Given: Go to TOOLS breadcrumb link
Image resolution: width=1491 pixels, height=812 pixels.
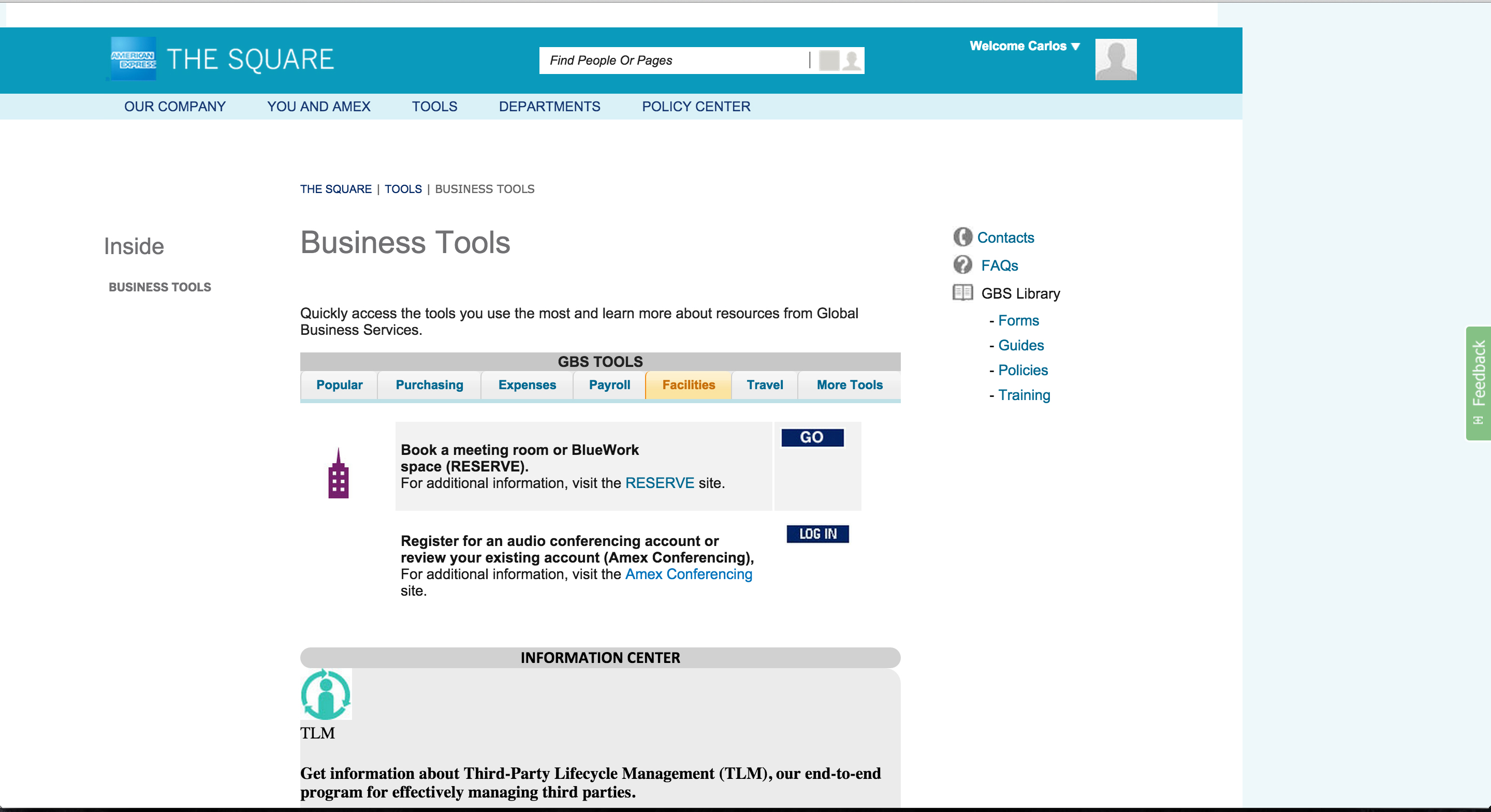Looking at the screenshot, I should click(x=403, y=189).
